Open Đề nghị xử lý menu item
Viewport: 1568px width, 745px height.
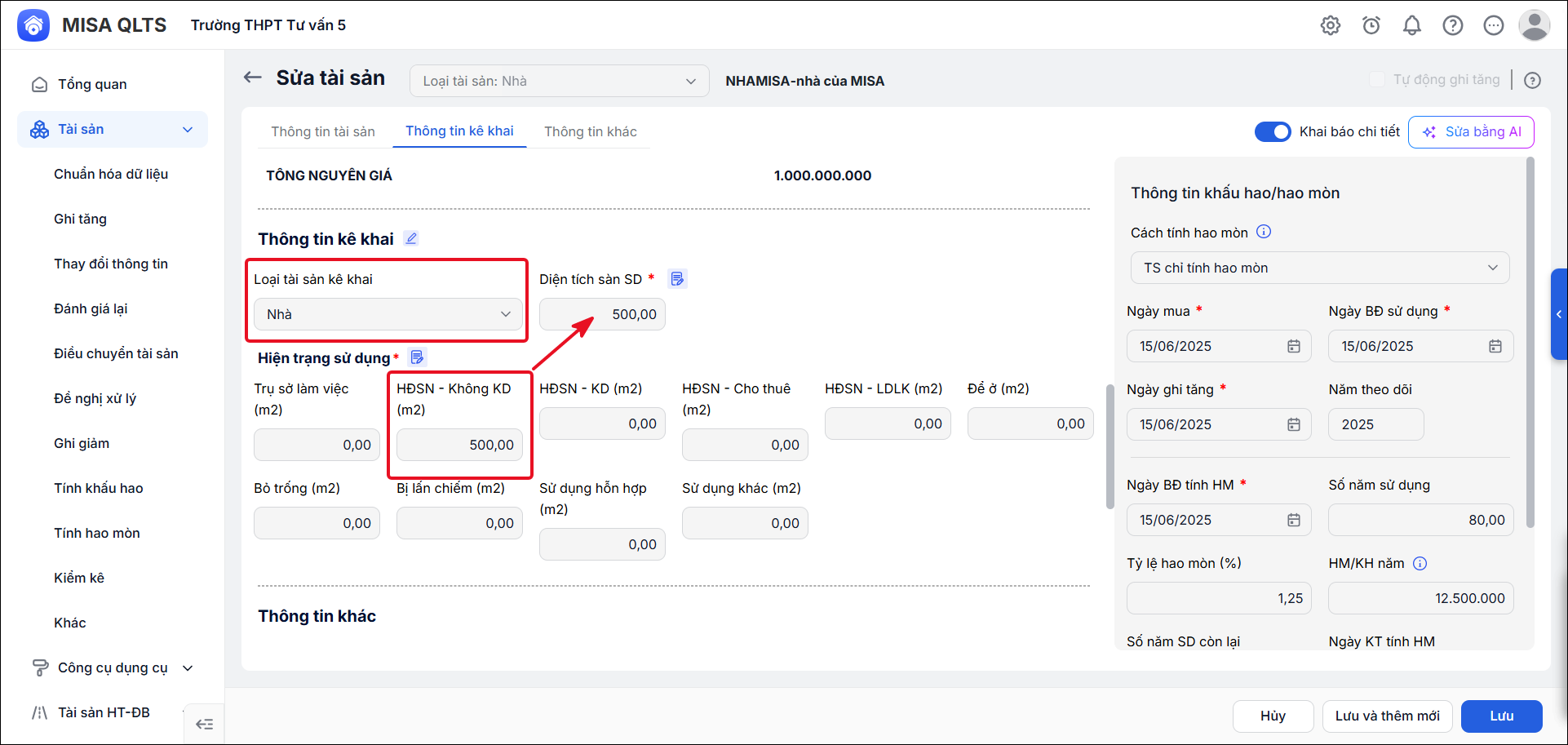[x=95, y=398]
